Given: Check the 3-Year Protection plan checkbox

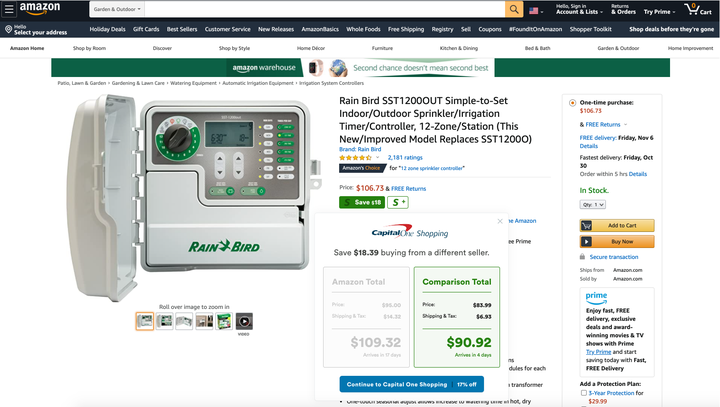Looking at the screenshot, I should point(584,393).
